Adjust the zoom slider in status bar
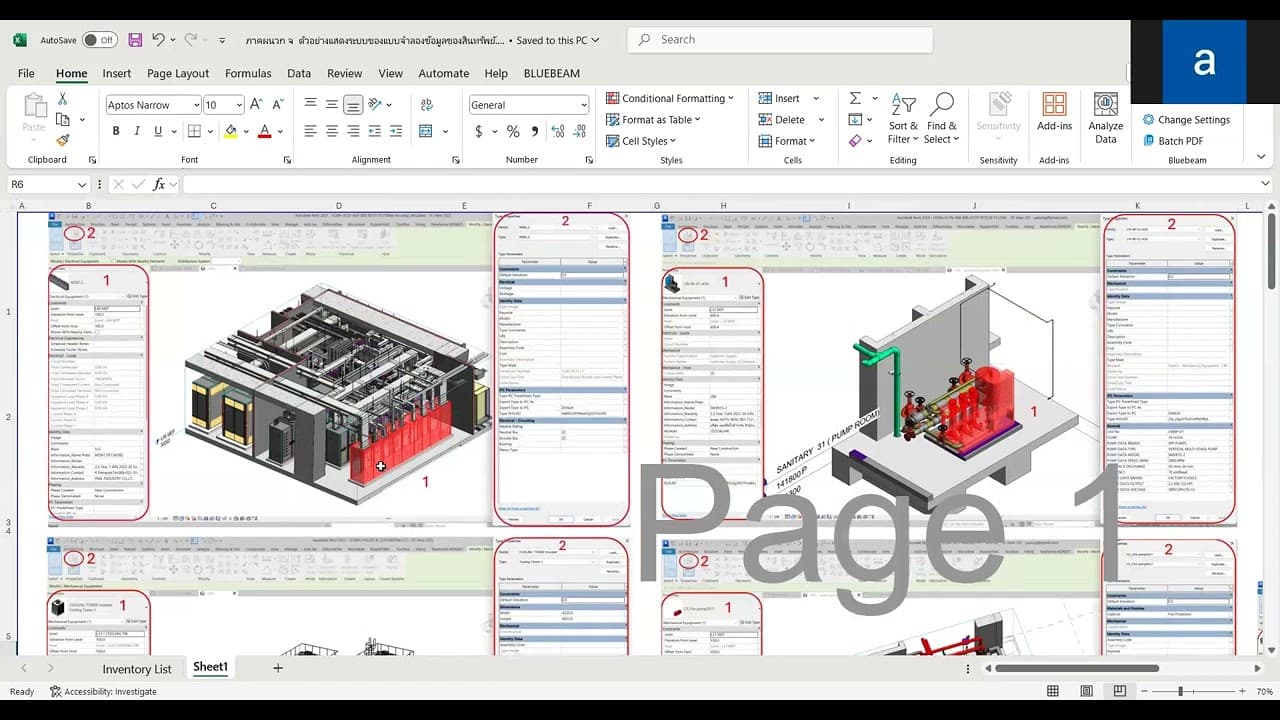The image size is (1280, 720). pyautogui.click(x=1180, y=691)
